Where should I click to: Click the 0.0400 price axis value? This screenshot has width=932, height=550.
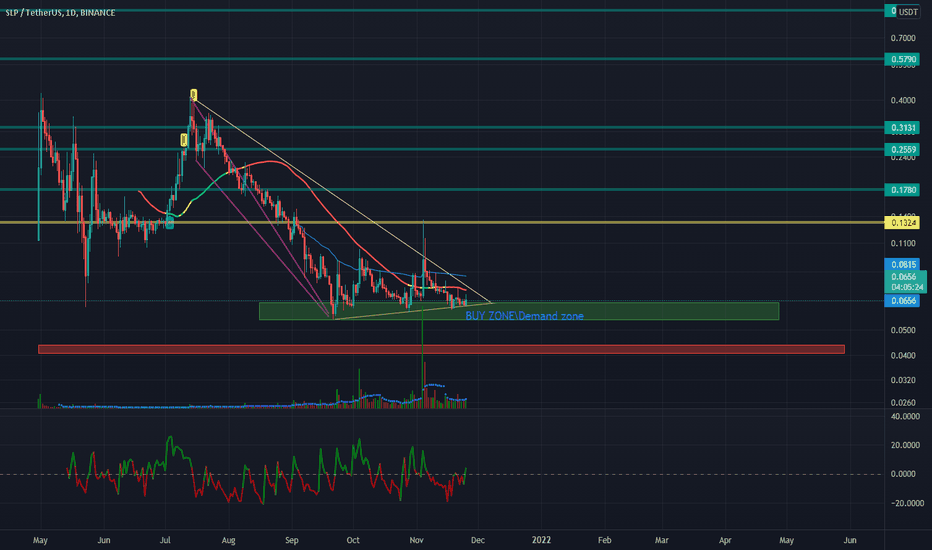pyautogui.click(x=903, y=356)
